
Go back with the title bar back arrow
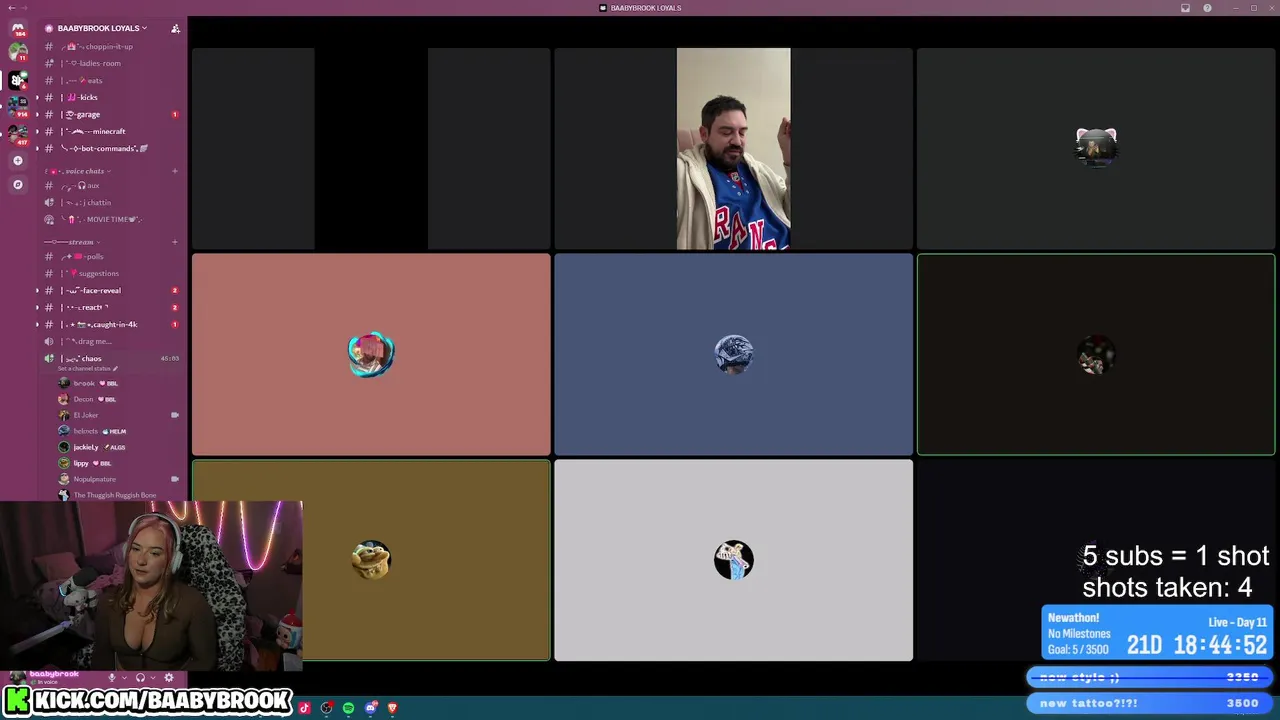[x=11, y=8]
